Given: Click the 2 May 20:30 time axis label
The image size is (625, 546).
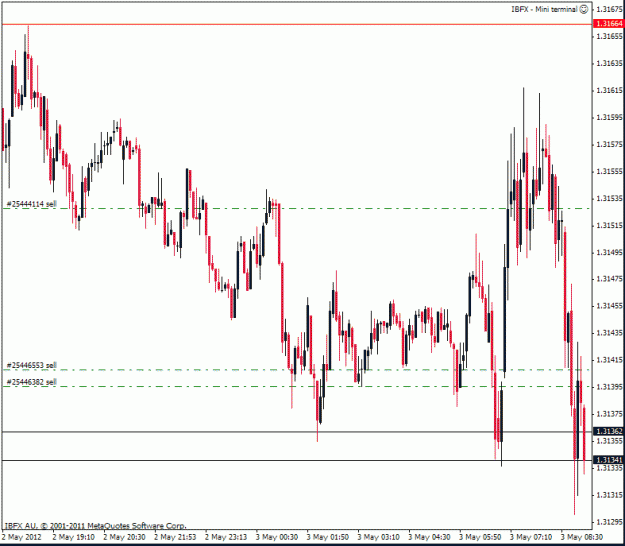Looking at the screenshot, I should pos(124,537).
